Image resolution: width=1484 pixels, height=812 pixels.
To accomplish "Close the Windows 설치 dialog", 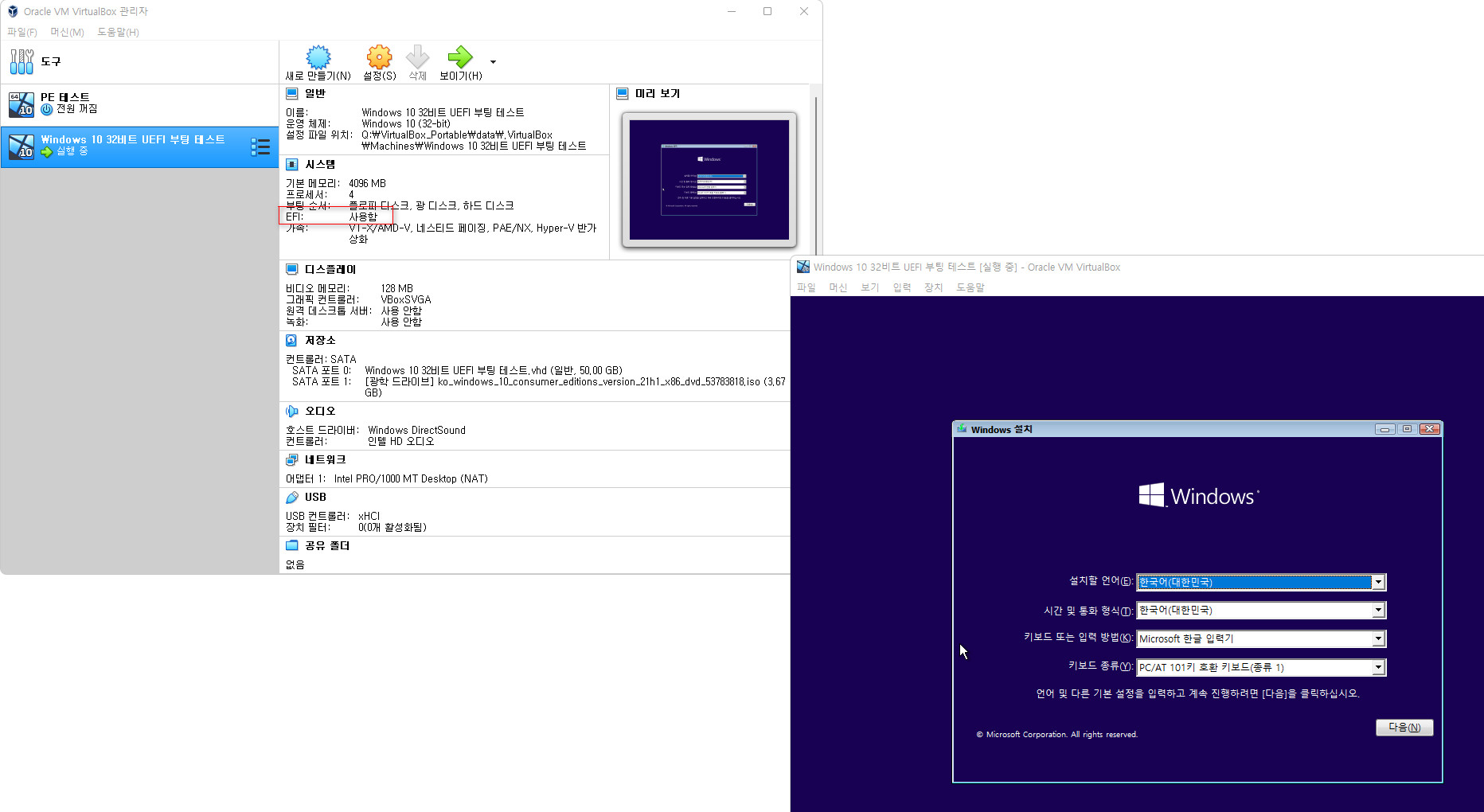I will click(x=1430, y=429).
